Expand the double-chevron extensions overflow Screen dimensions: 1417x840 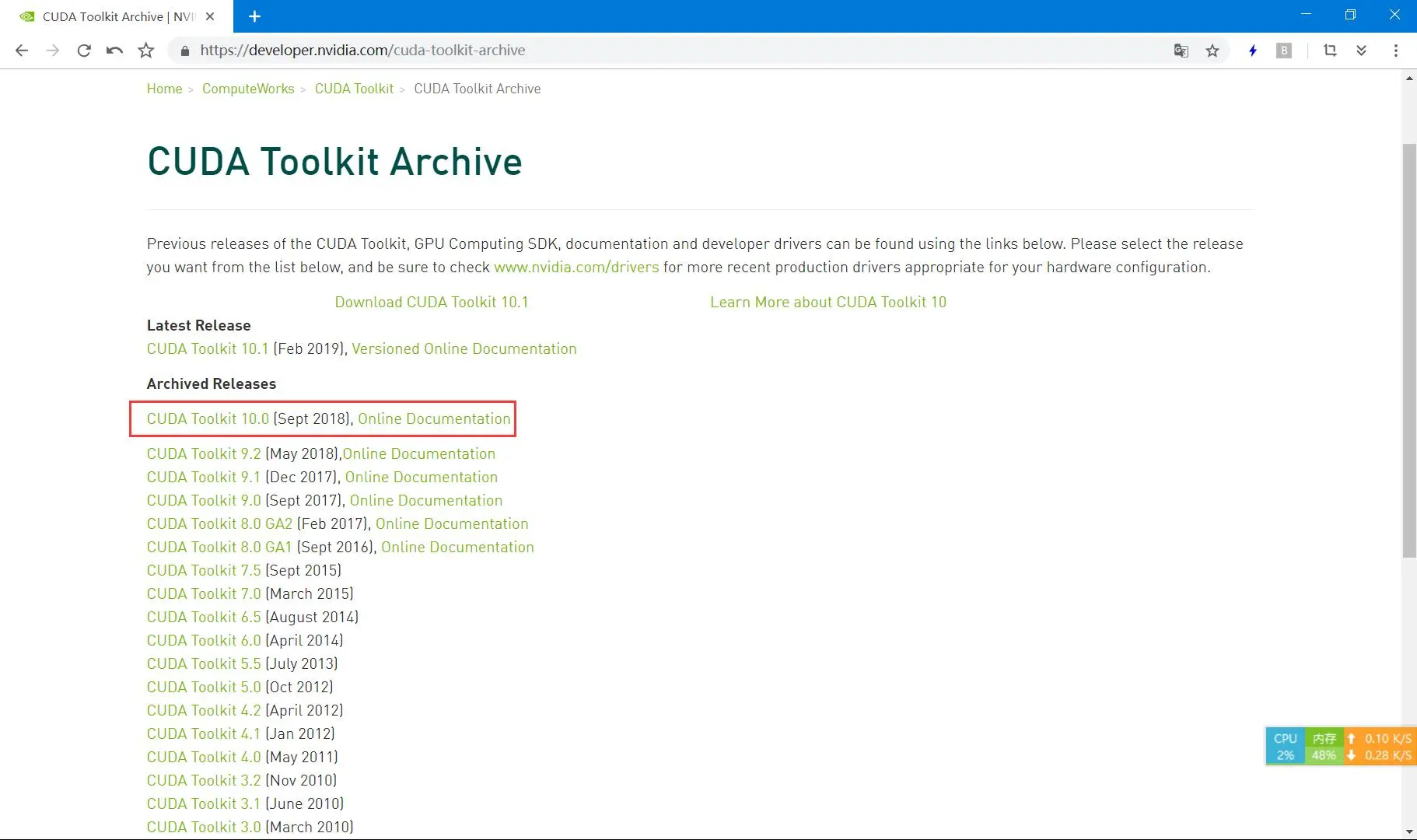point(1361,51)
